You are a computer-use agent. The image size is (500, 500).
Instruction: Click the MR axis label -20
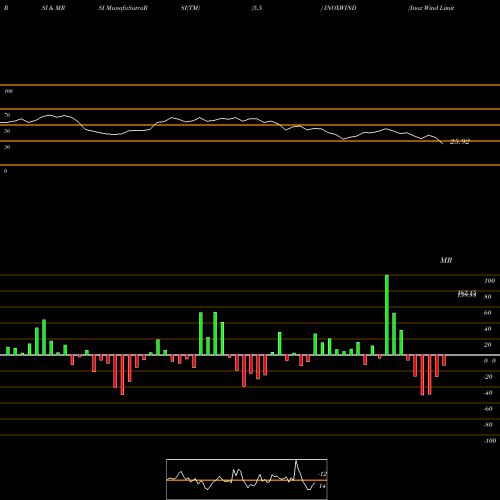pos(488,377)
